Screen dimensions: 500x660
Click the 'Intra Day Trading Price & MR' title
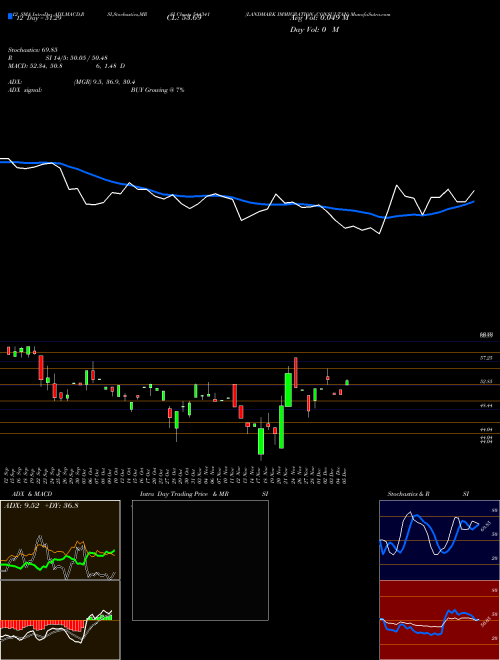coord(184,494)
